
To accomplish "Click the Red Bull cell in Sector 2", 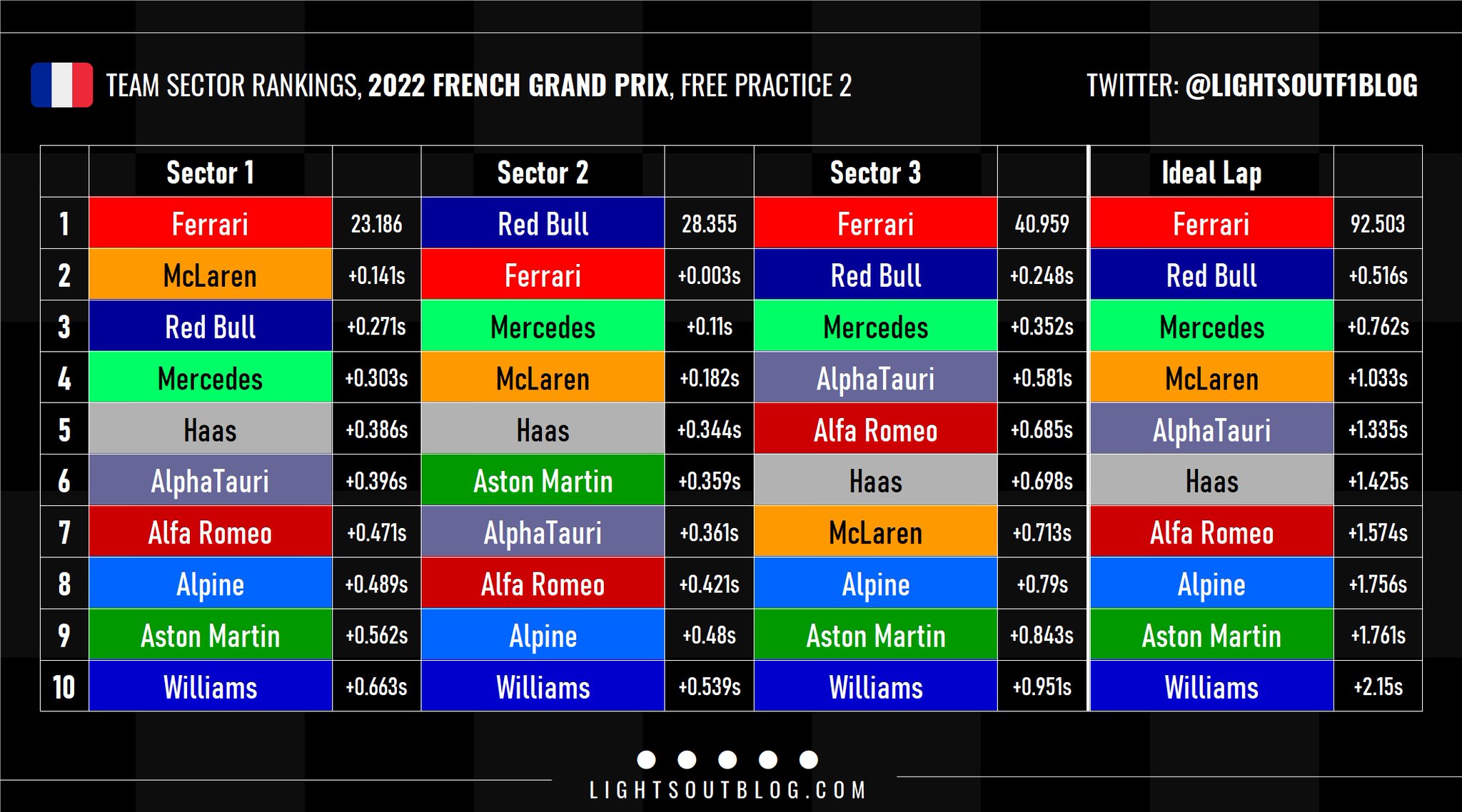I will point(543,224).
